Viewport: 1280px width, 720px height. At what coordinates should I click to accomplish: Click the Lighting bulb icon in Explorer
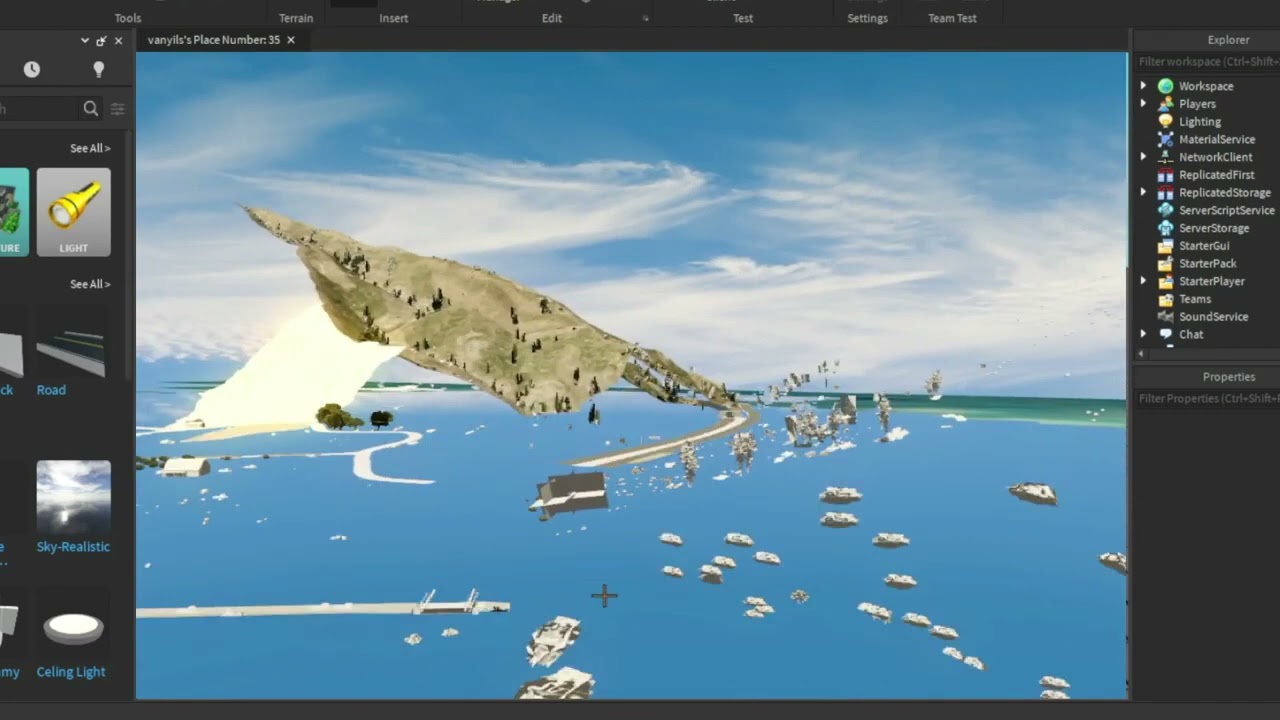coord(1165,121)
